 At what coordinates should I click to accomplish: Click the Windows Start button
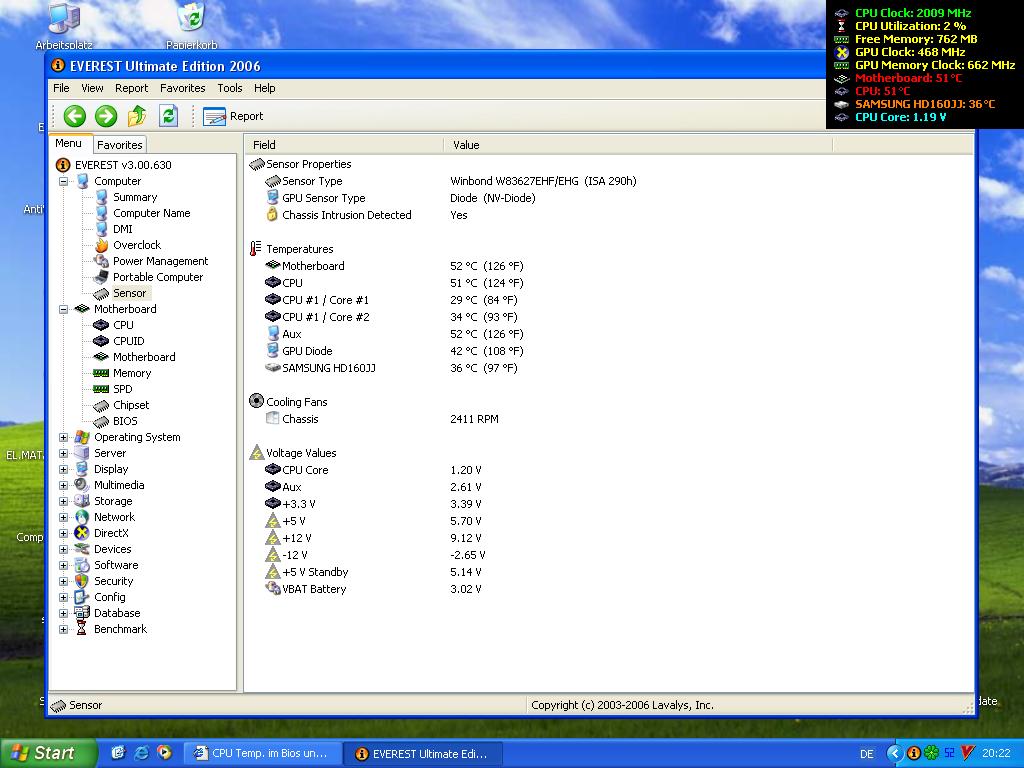(x=48, y=753)
